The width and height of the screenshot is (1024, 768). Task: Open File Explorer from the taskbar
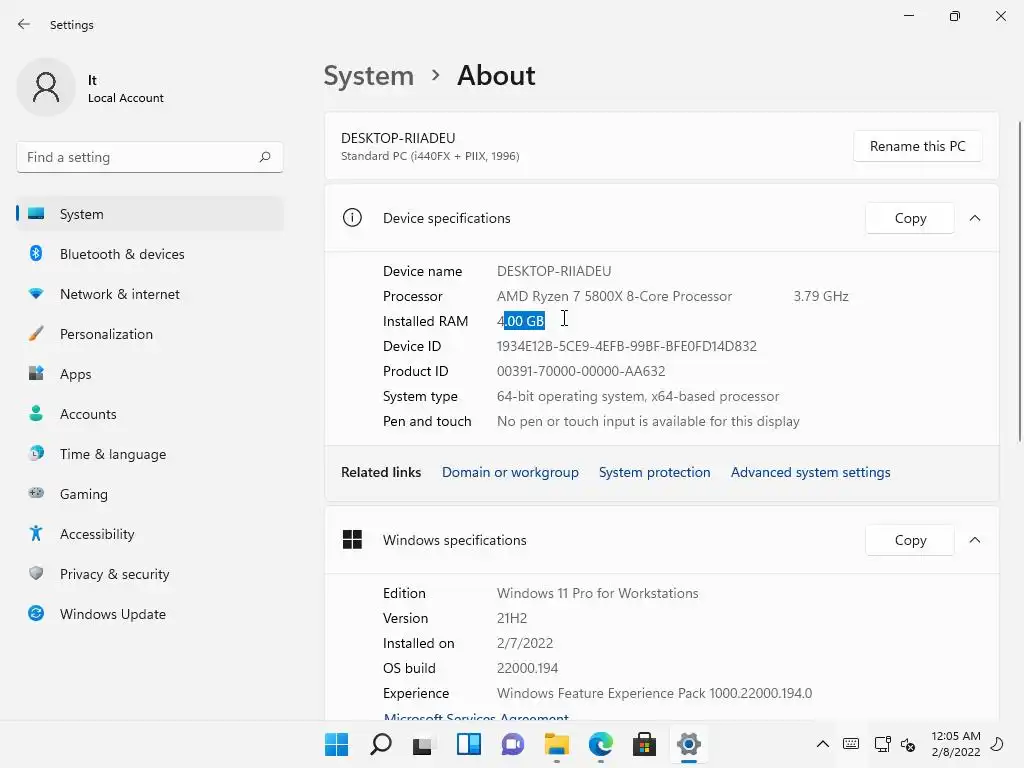pyautogui.click(x=556, y=744)
